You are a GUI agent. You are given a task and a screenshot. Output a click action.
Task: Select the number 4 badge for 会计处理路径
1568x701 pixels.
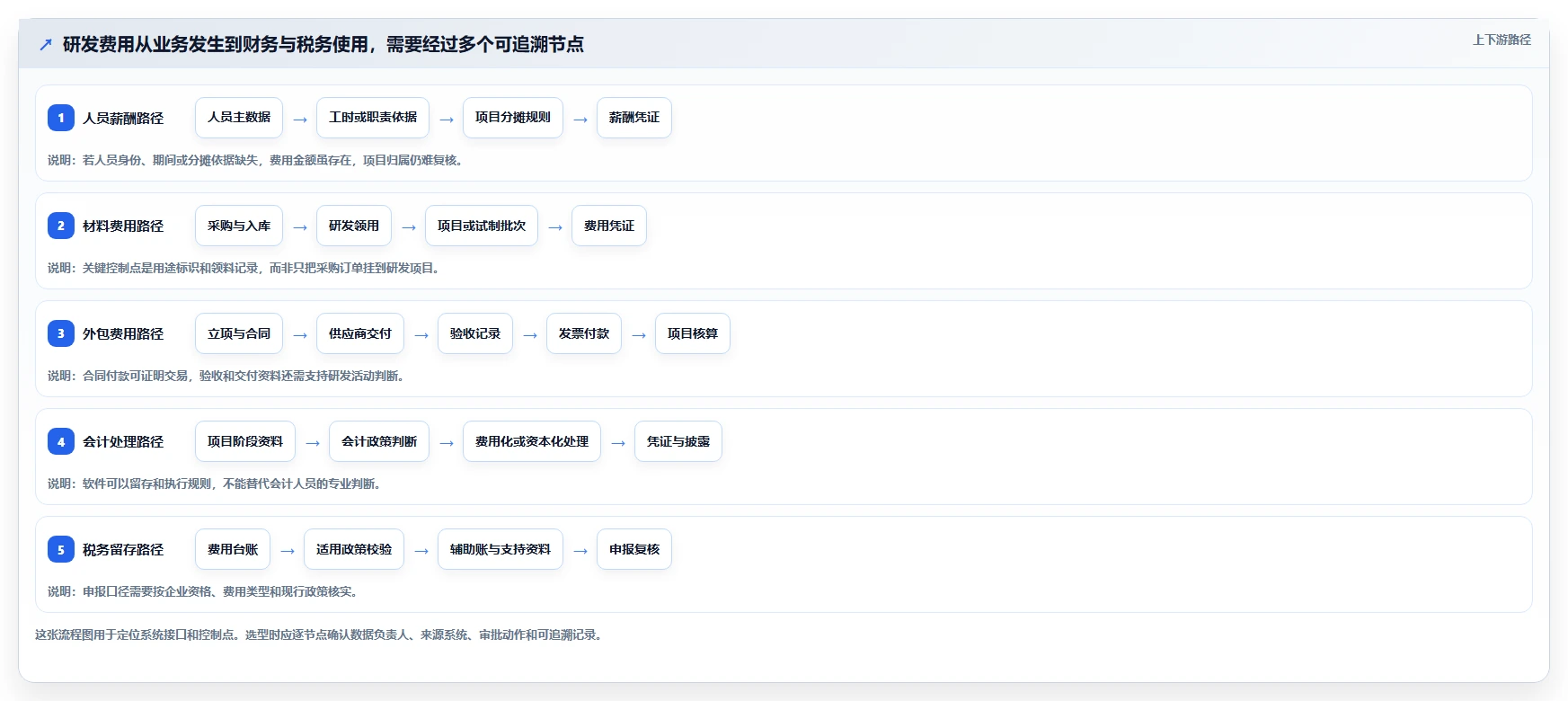click(61, 441)
